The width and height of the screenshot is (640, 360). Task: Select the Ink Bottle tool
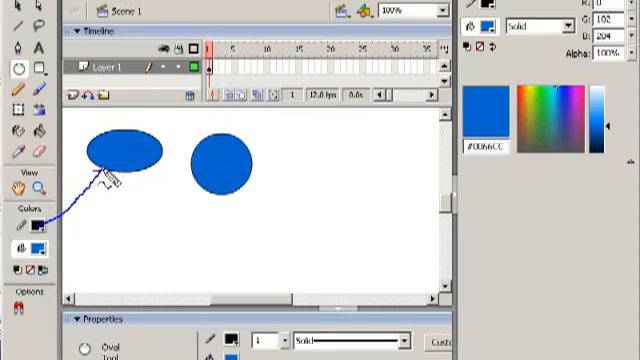tap(18, 131)
